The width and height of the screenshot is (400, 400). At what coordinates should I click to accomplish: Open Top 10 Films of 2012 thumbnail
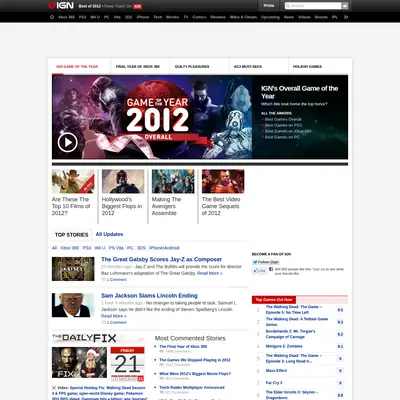73,181
